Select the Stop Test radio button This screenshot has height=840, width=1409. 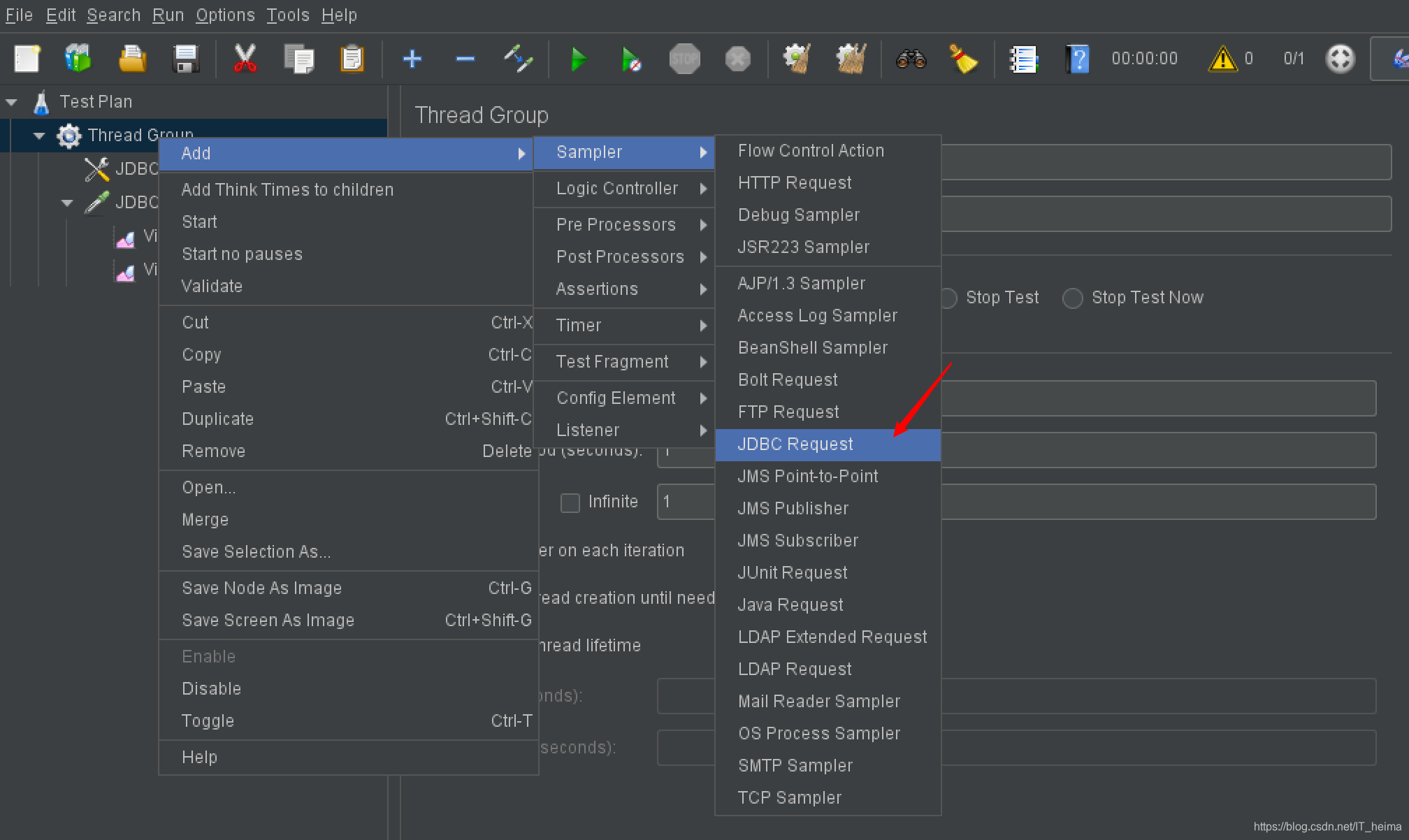[x=948, y=298]
